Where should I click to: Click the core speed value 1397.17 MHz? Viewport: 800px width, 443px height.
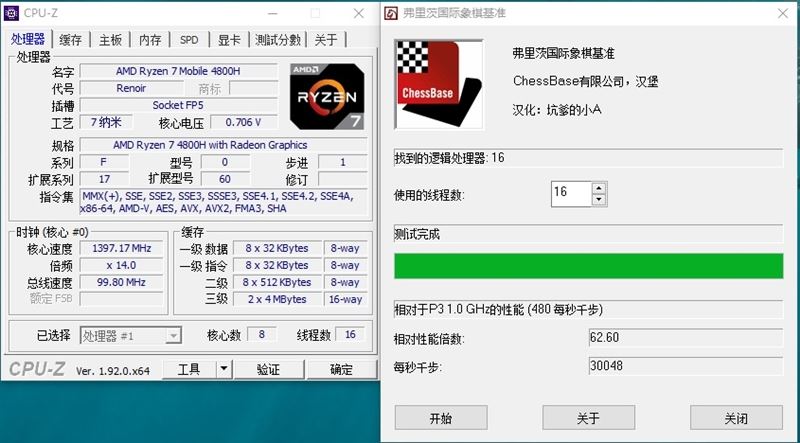[121, 248]
